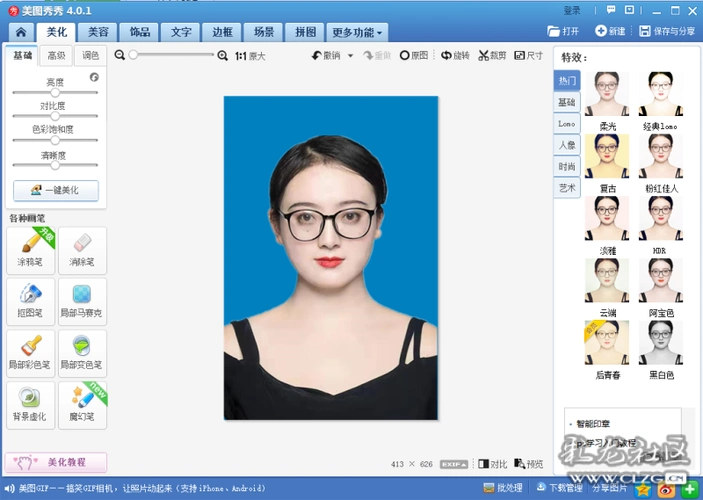Pick the 局部马赛克 mosaic tool
Screen dimensions: 703x500
tap(82, 302)
